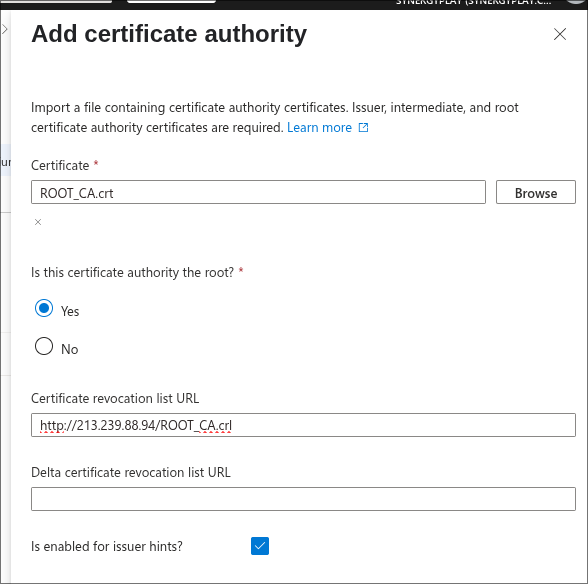Image resolution: width=588 pixels, height=584 pixels.
Task: Close the Add certificate authority panel
Action: [x=560, y=34]
